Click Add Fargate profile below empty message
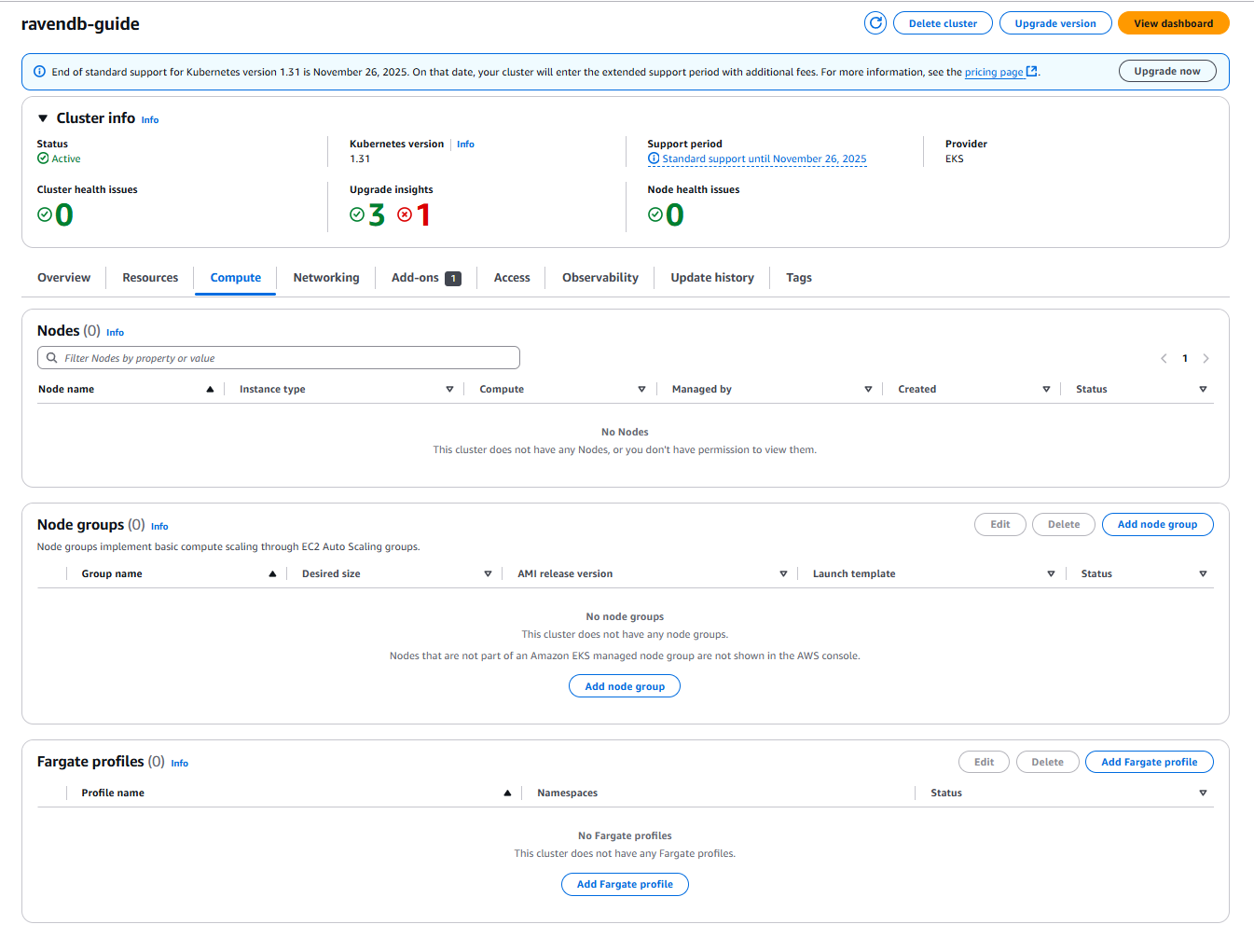This screenshot has height=952, width=1254. click(625, 884)
